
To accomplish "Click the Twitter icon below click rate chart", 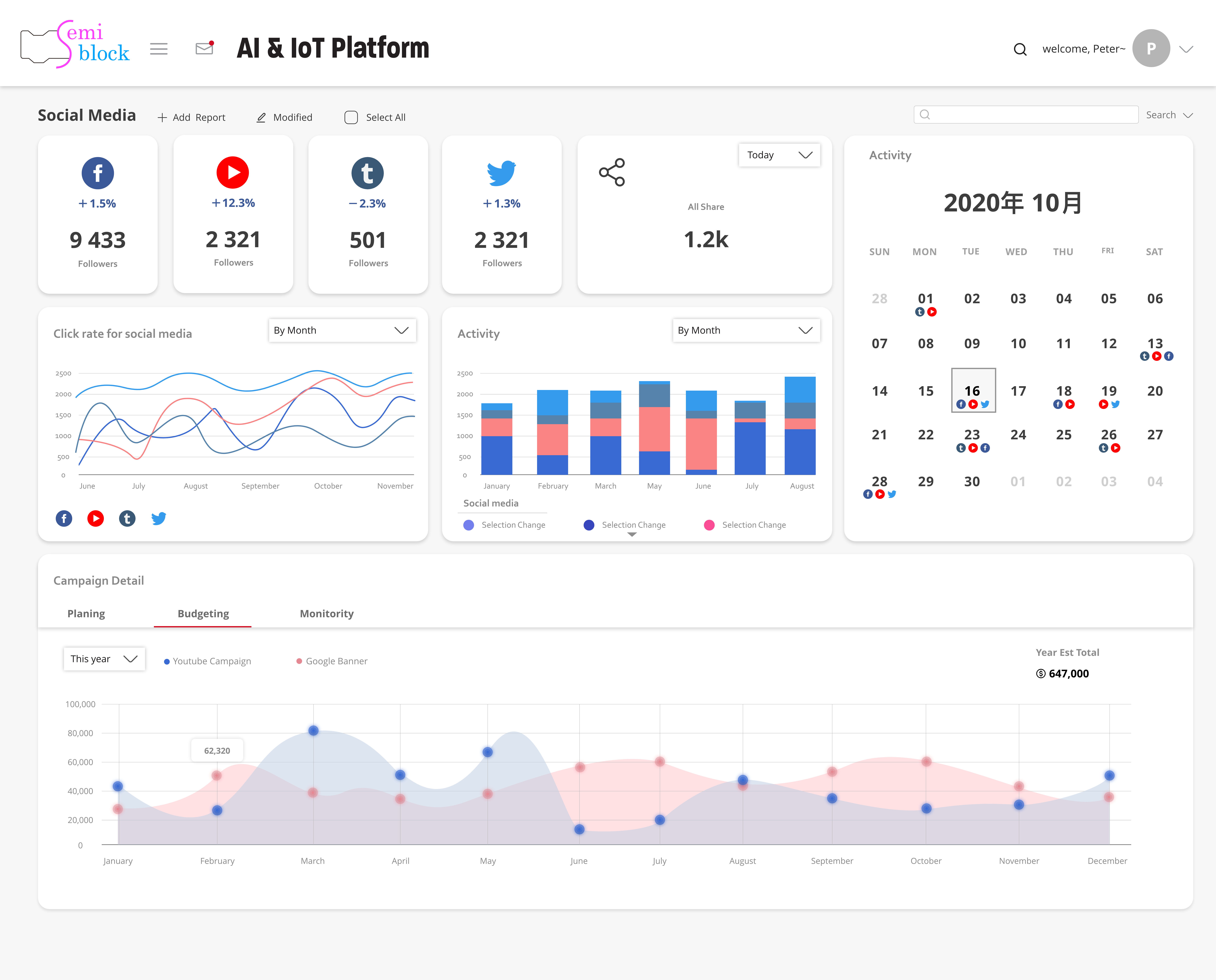I will tap(159, 518).
